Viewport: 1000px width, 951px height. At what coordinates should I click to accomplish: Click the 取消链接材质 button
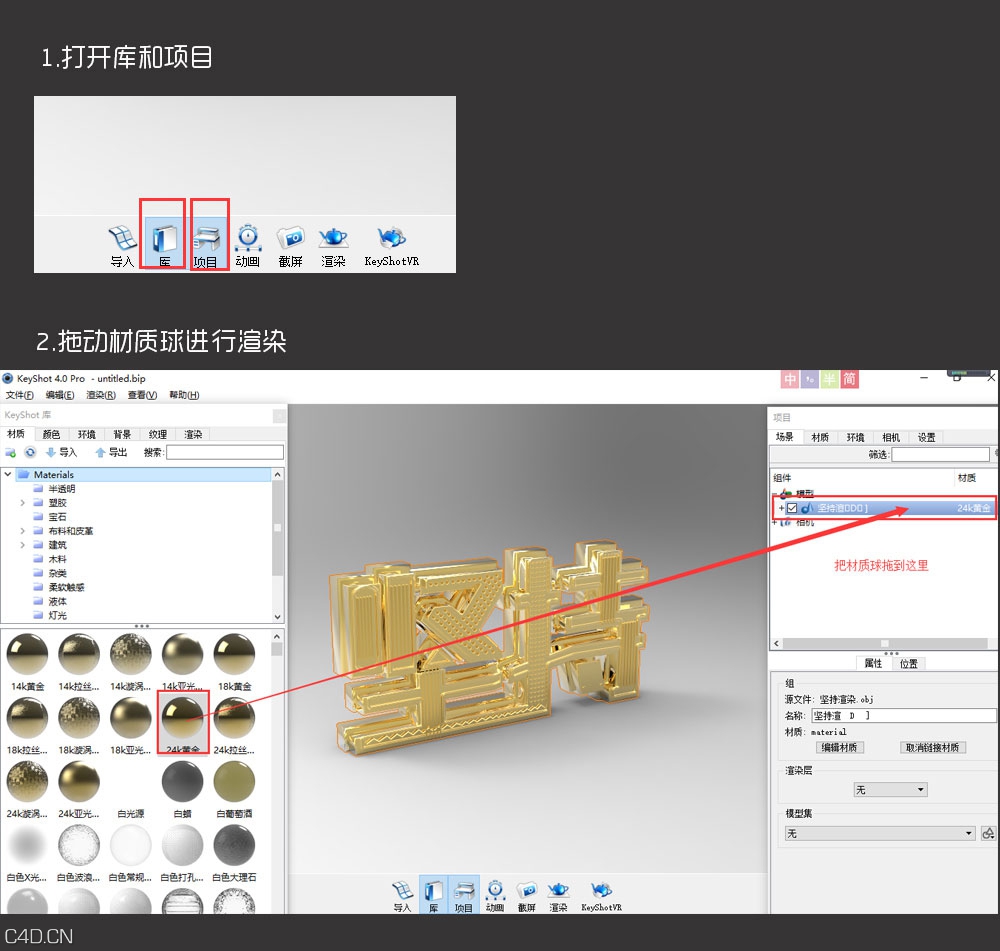pos(932,747)
